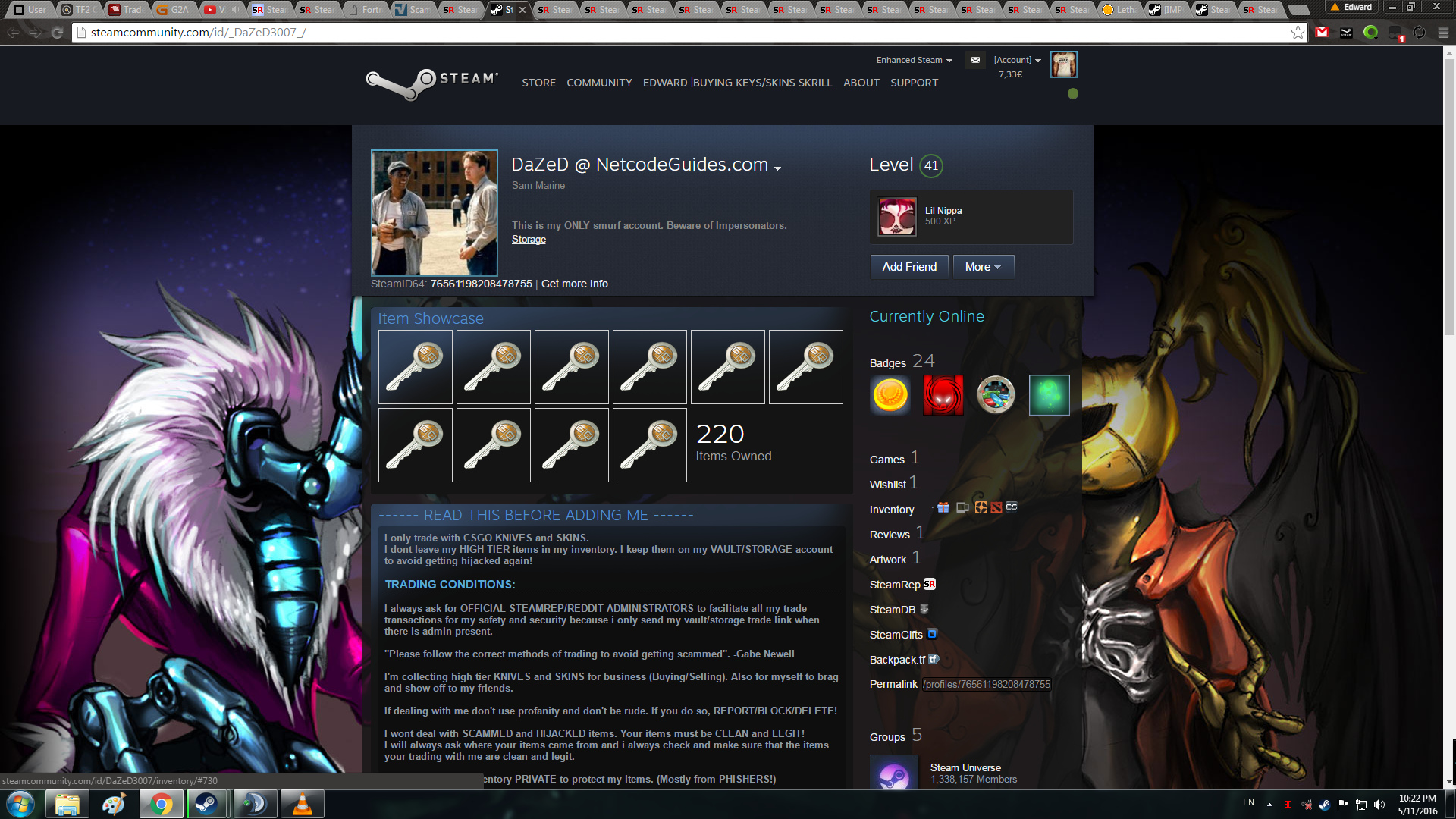The height and width of the screenshot is (819, 1456).
Task: Expand the Enhanced Steam dropdown
Action: point(914,60)
